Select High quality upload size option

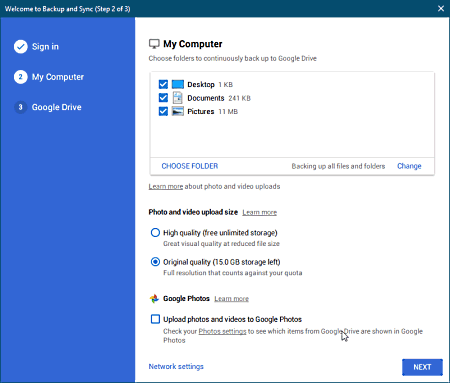(x=155, y=232)
